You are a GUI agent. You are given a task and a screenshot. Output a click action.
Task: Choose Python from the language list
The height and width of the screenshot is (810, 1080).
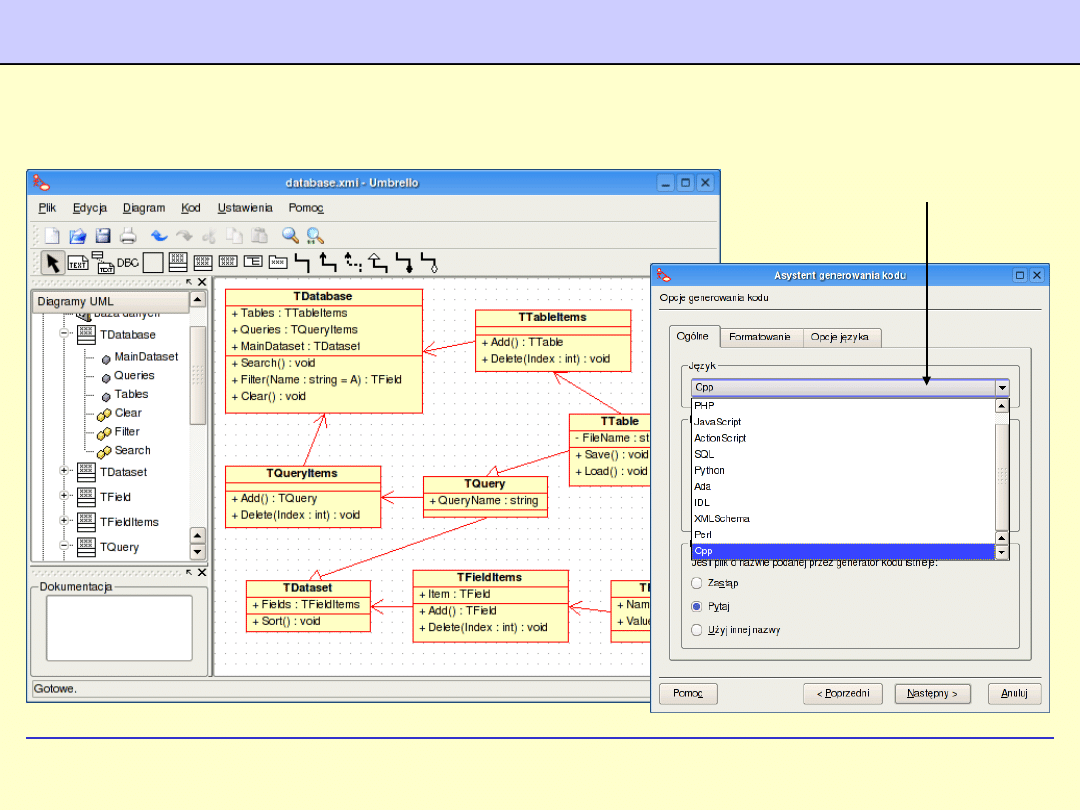[x=709, y=470]
